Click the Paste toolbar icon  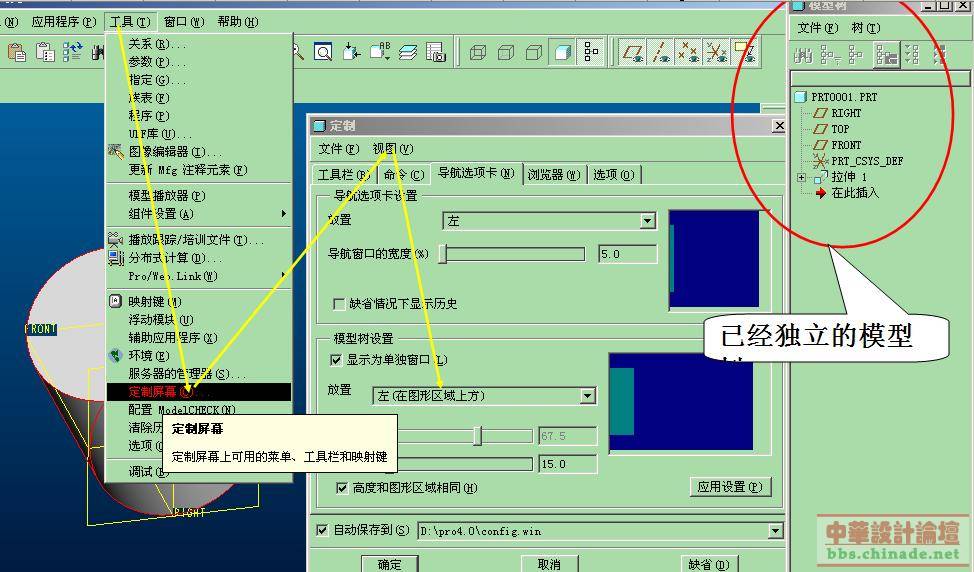point(17,52)
